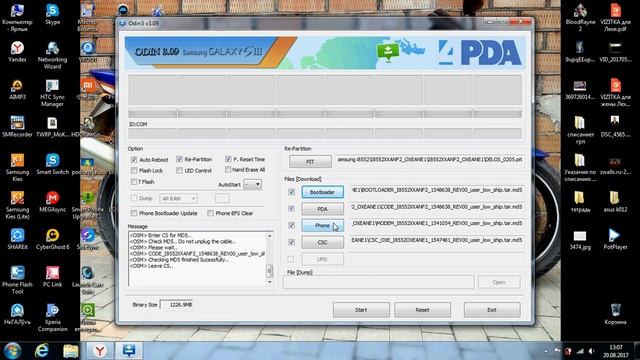Open SMRecorder desktop icon
640x360 pixels.
click(17, 127)
